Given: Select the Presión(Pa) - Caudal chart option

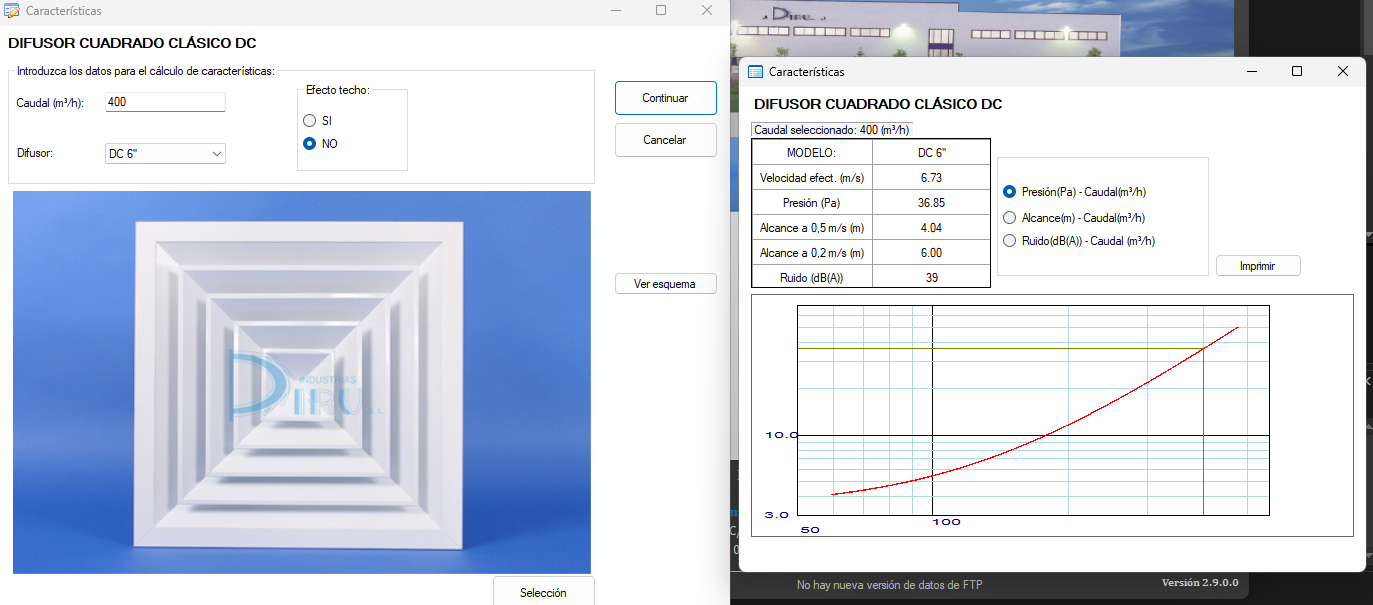Looking at the screenshot, I should pyautogui.click(x=1009, y=192).
